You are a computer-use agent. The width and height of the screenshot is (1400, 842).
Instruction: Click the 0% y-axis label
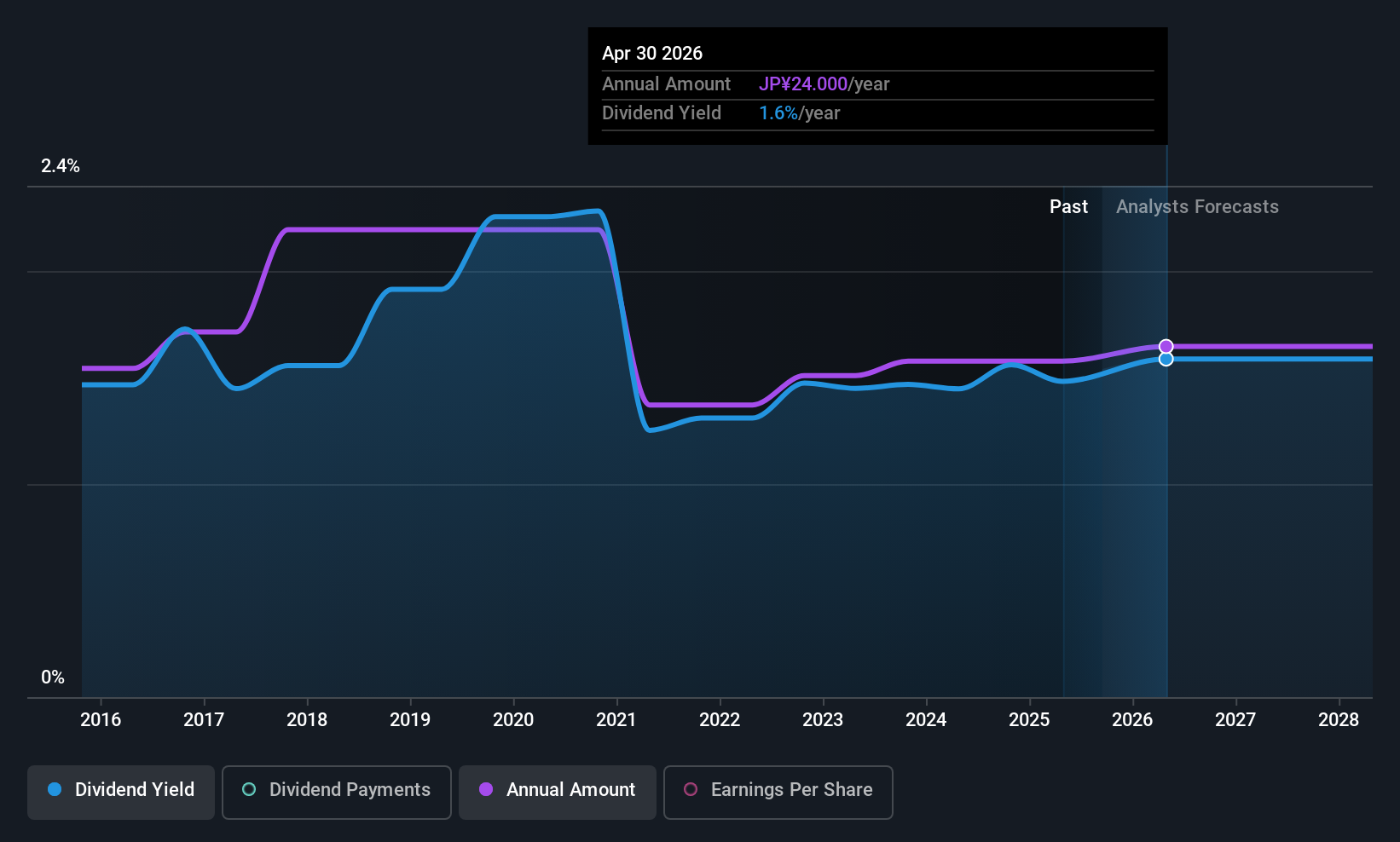pos(53,678)
